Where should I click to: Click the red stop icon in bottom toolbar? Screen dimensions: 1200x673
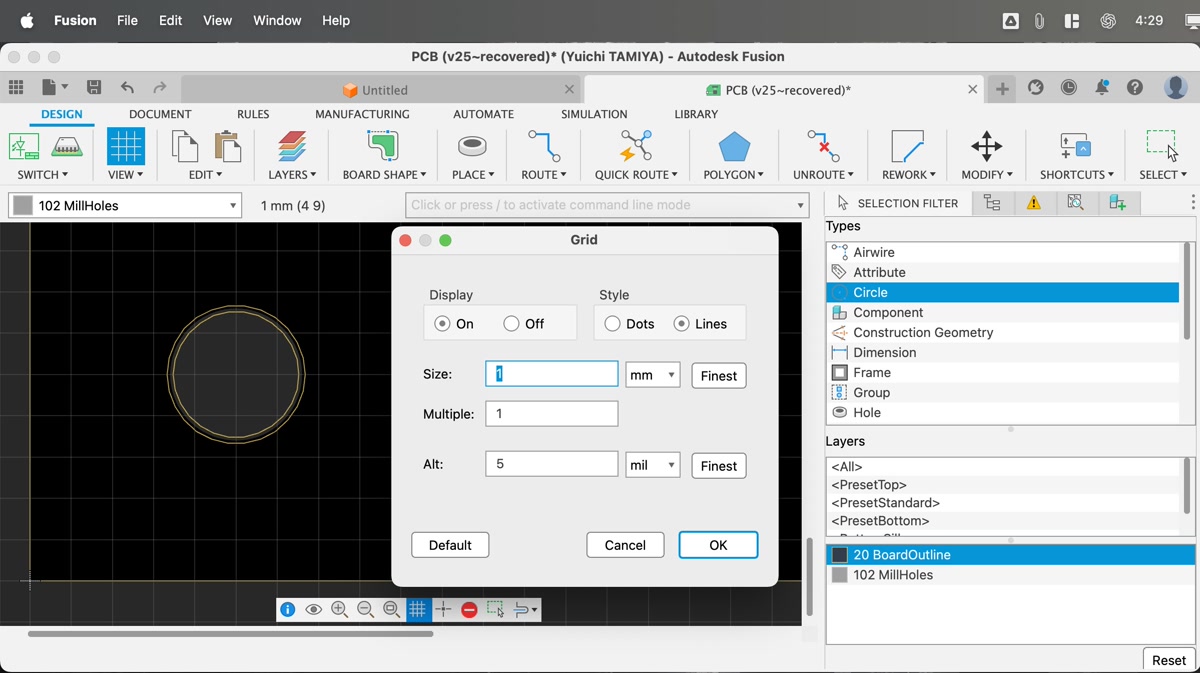pos(469,609)
